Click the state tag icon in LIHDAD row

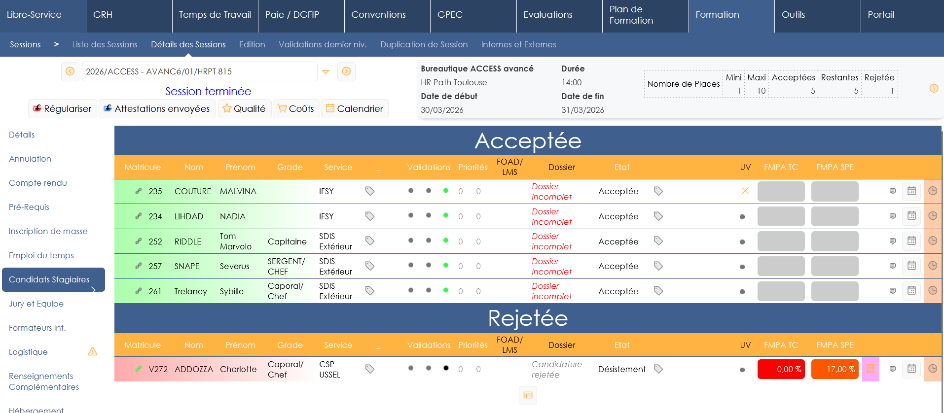pyautogui.click(x=659, y=216)
